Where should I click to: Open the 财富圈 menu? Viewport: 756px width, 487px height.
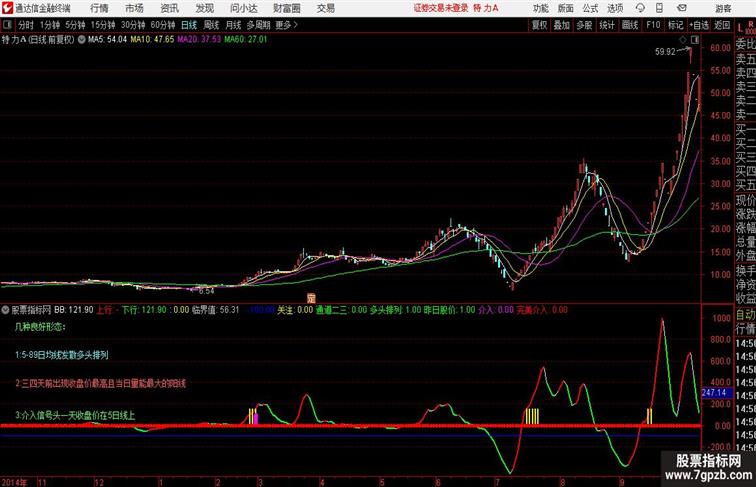[286, 8]
